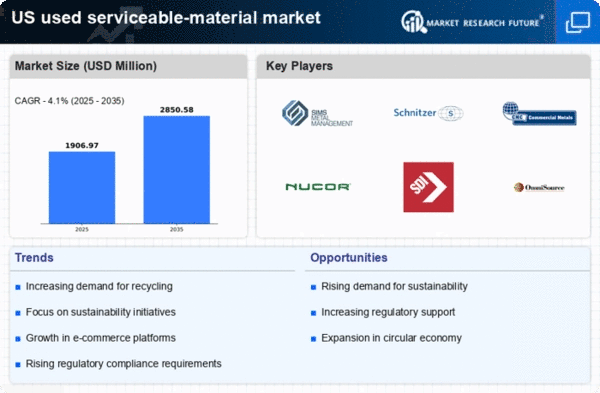Select the 1906.97 value label
This screenshot has width=600, height=393.
pos(82,145)
